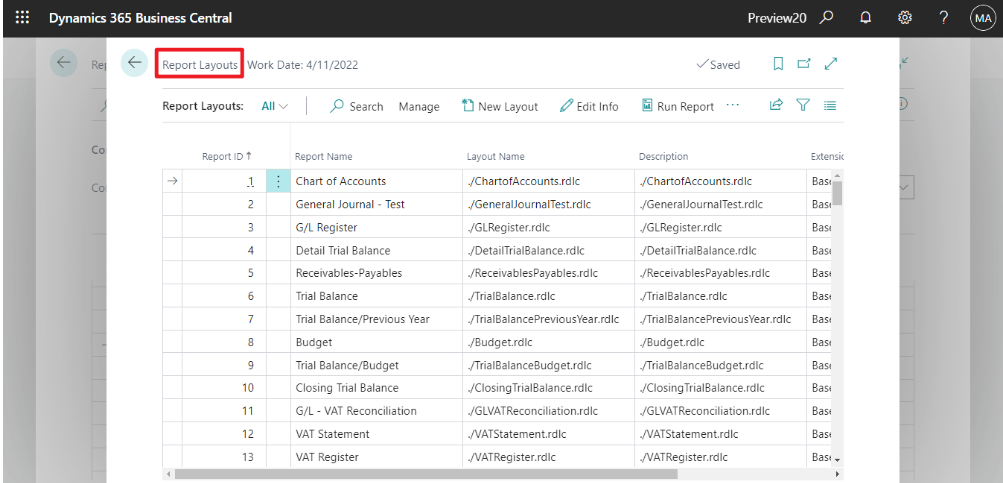Expand the All views dropdown
Screen dimensions: 1003x483
[274, 106]
